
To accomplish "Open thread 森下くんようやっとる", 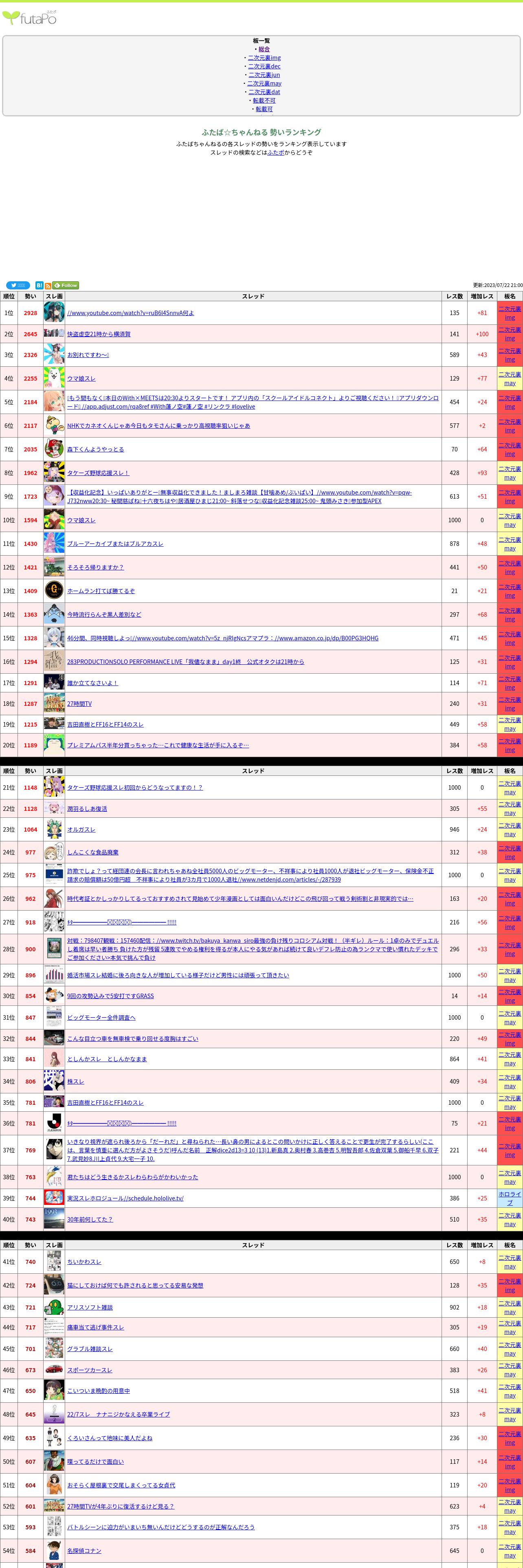I will click(x=96, y=449).
